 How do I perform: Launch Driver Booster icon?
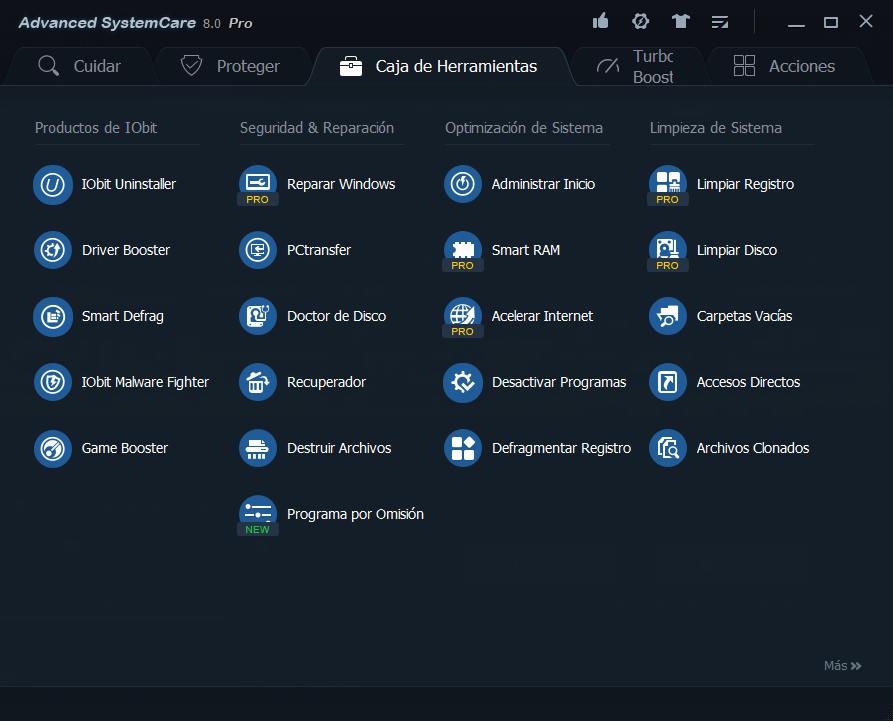(x=53, y=250)
